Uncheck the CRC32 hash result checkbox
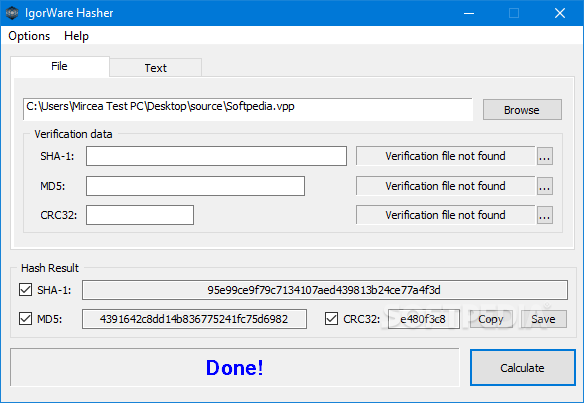The image size is (584, 403). (x=331, y=319)
